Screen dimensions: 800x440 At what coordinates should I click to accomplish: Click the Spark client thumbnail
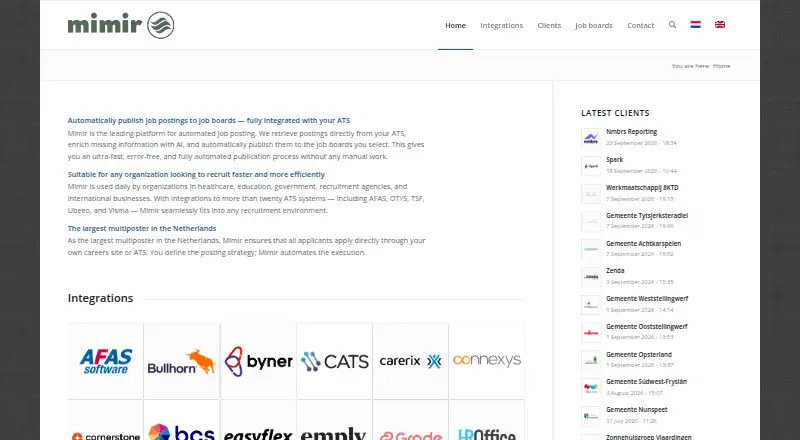[591, 166]
